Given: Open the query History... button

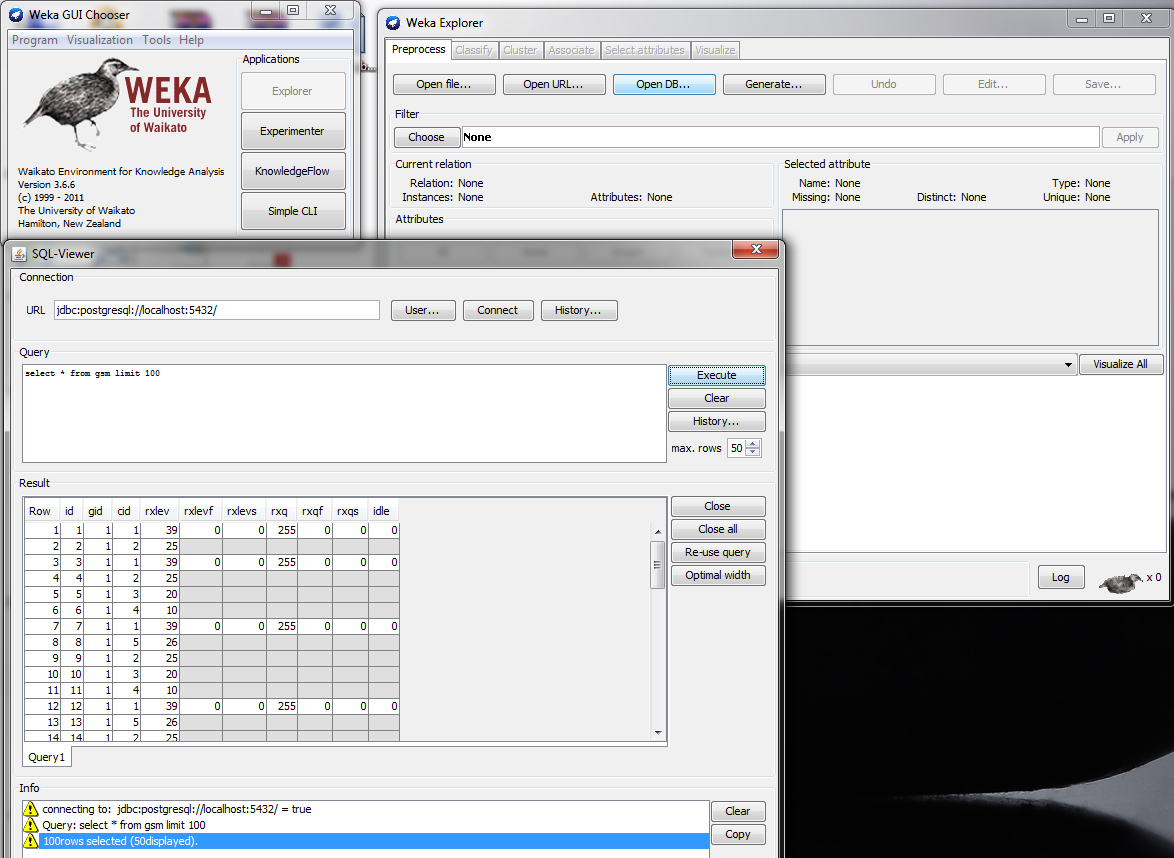Looking at the screenshot, I should pyautogui.click(x=717, y=422).
